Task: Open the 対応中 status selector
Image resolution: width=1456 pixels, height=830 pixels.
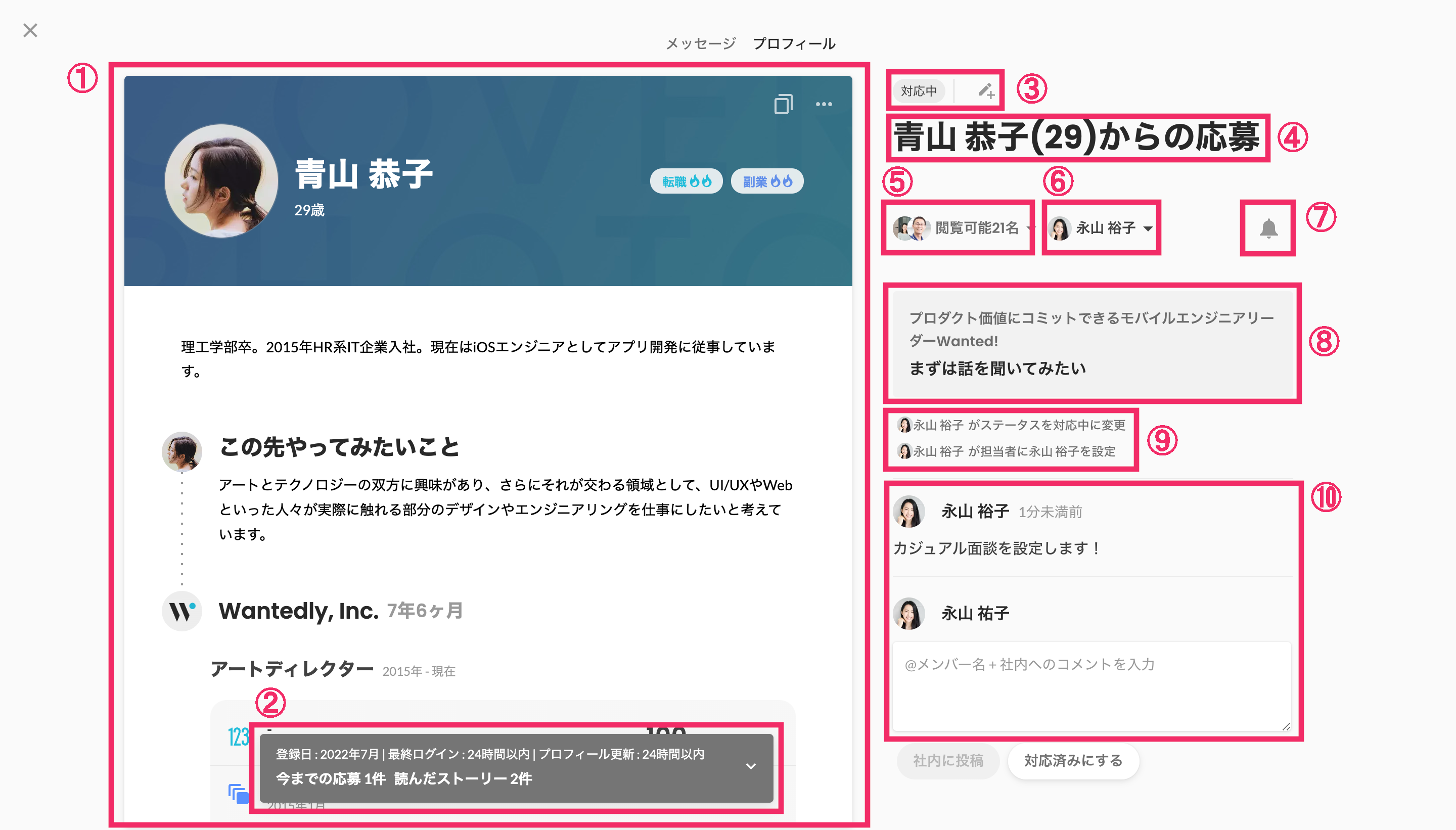Action: [919, 90]
